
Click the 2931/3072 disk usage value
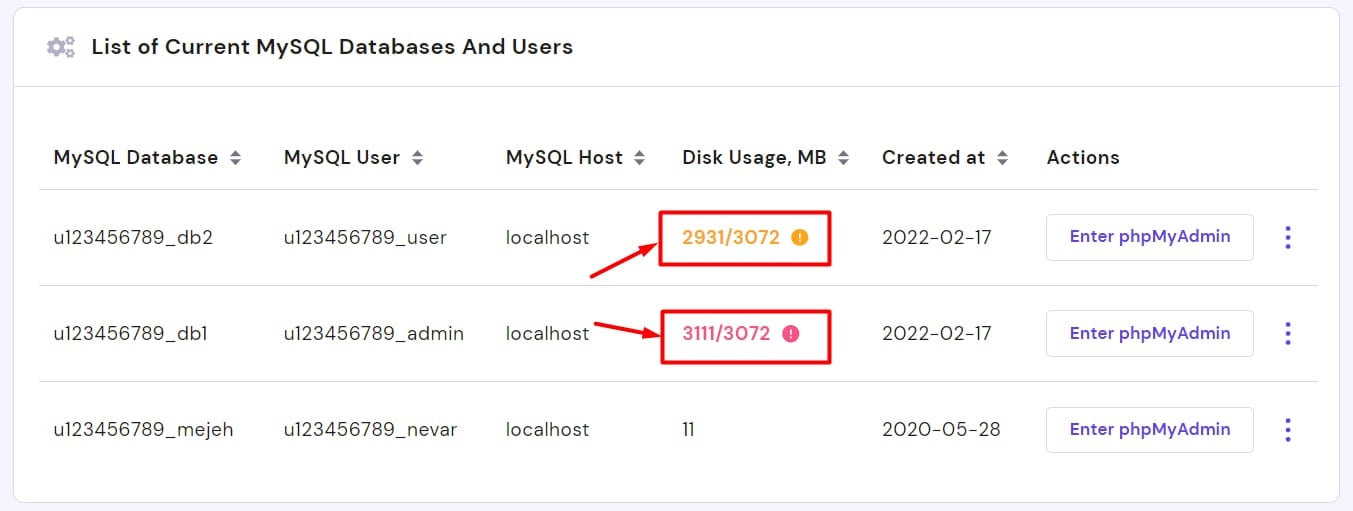pyautogui.click(x=730, y=238)
